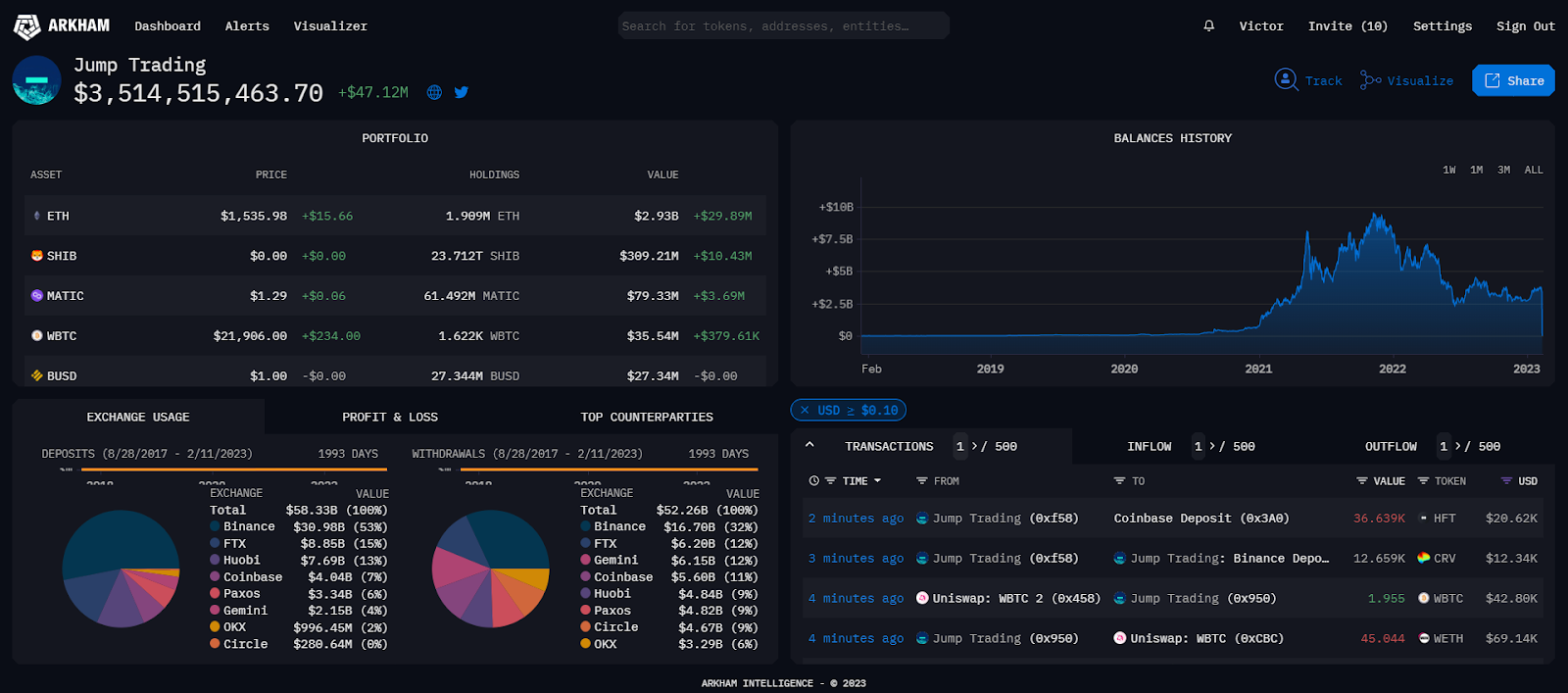The image size is (1568, 693).
Task: Open Jump Trading's Twitter icon
Action: (x=462, y=92)
